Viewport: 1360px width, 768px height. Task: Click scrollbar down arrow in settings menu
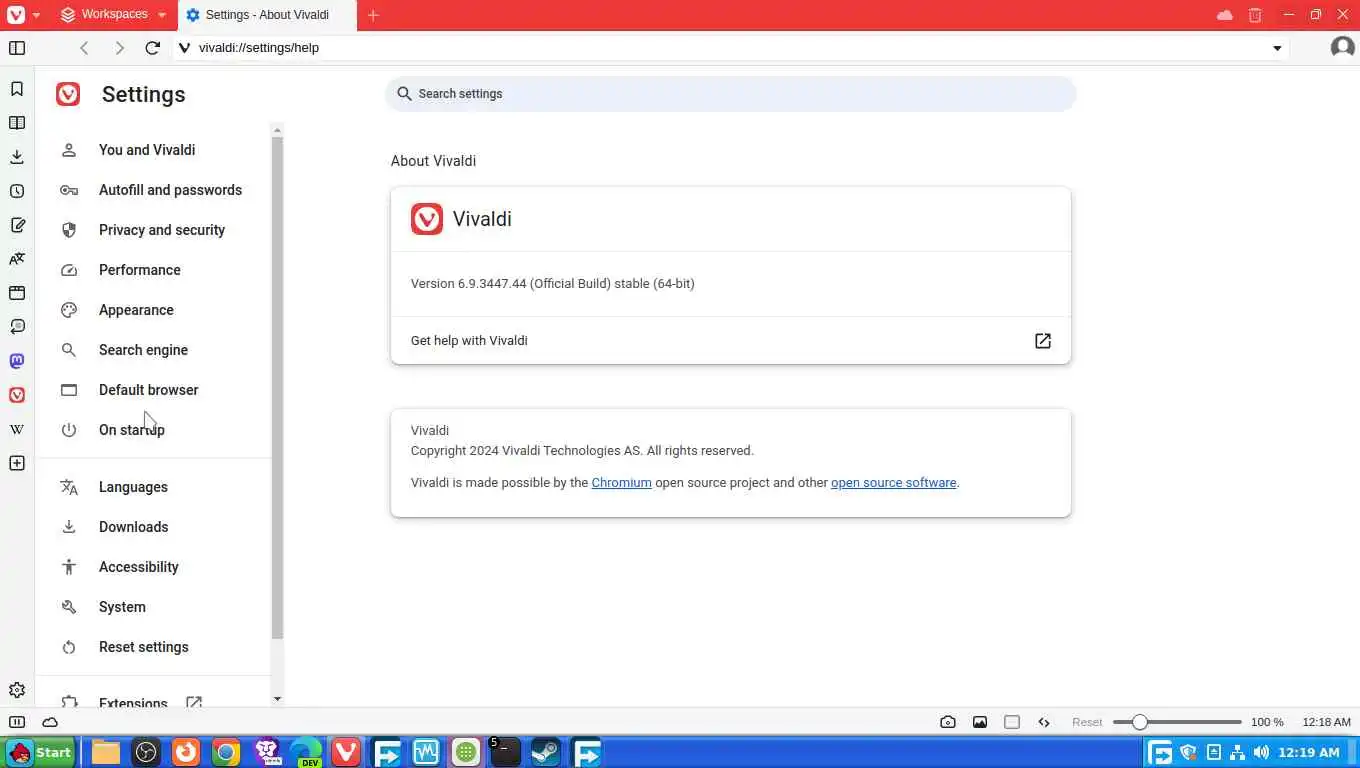point(277,699)
